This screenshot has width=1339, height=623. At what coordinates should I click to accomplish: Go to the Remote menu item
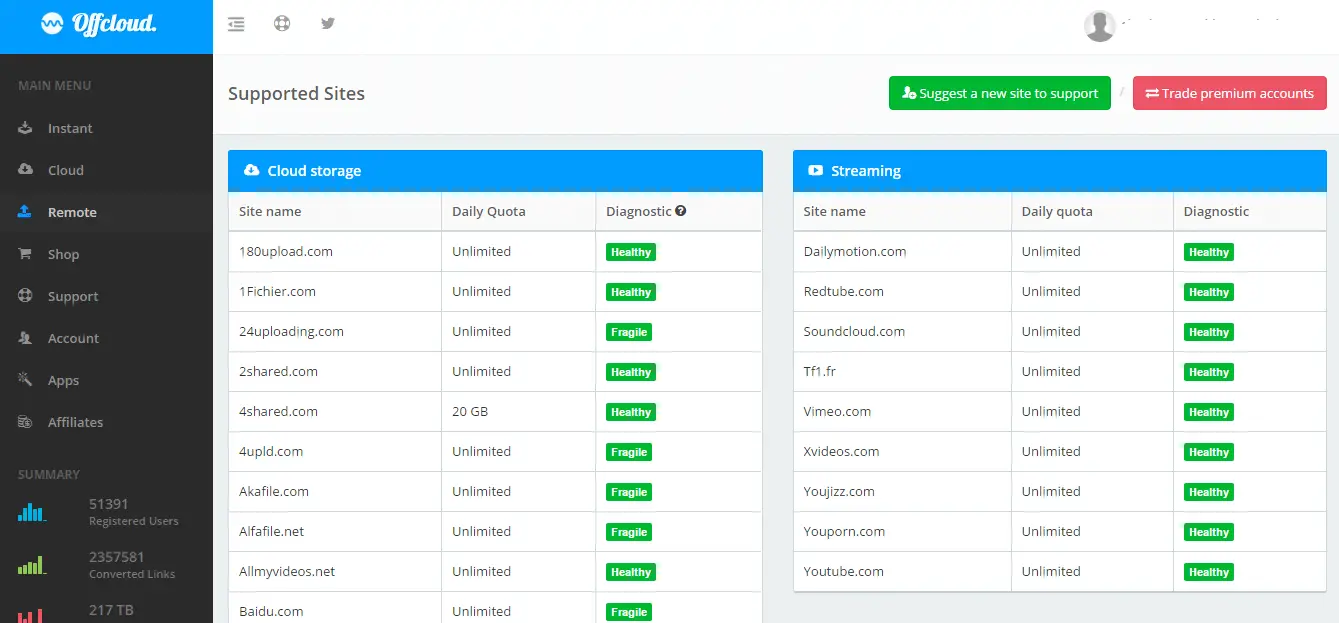(72, 212)
